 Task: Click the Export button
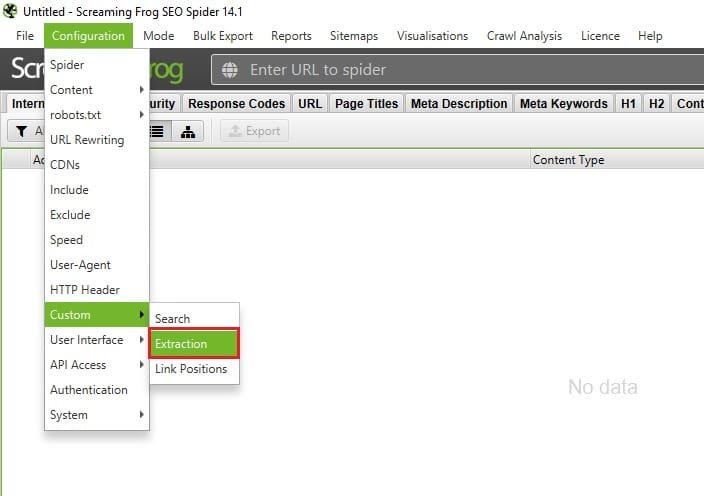pos(254,131)
